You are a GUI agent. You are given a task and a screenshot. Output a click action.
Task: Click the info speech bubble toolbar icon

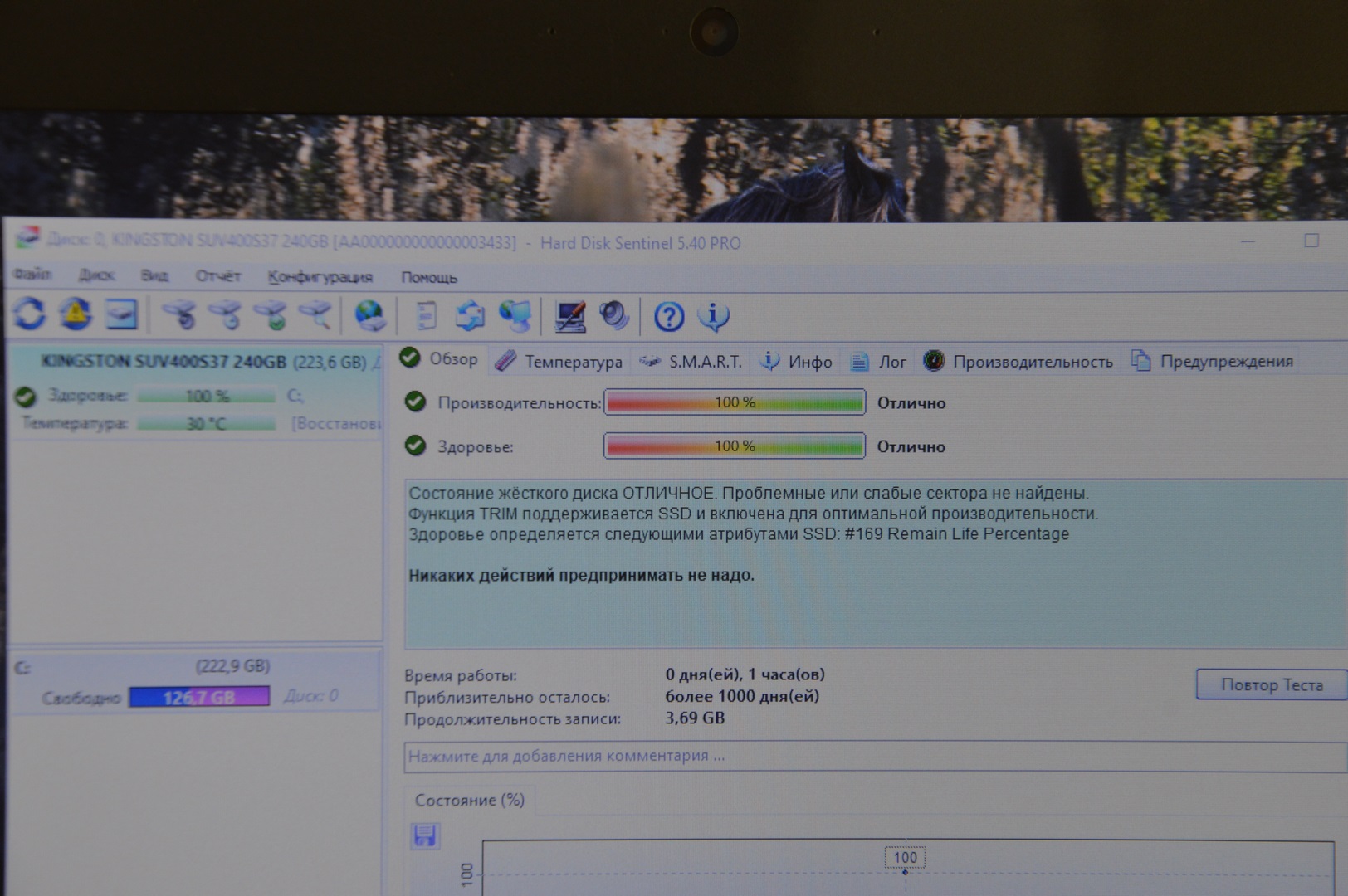point(714,316)
